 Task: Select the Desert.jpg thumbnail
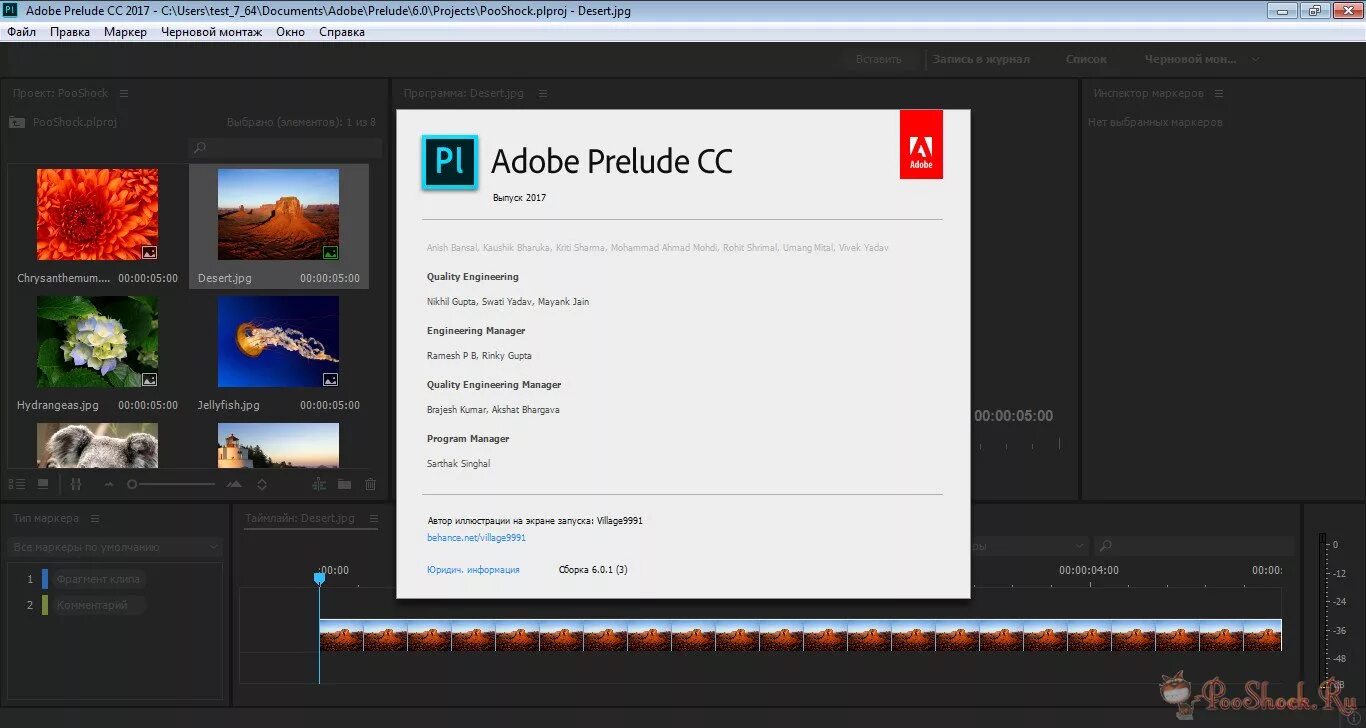point(278,214)
